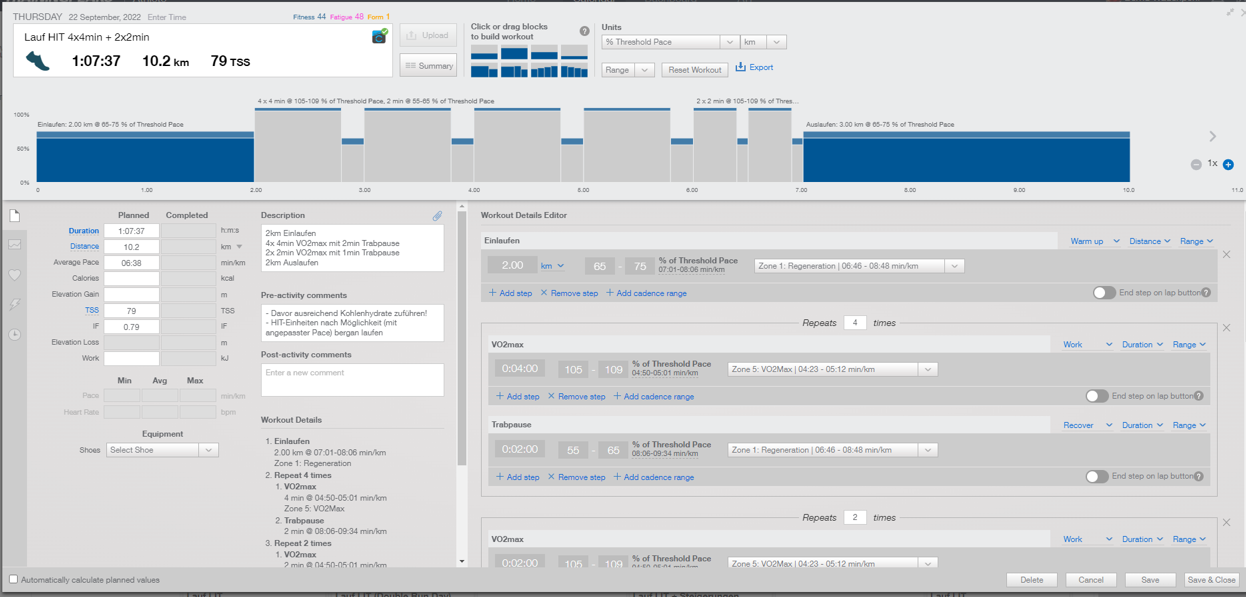Image resolution: width=1246 pixels, height=597 pixels.
Task: Open the help question mark for building blocks
Action: (584, 31)
